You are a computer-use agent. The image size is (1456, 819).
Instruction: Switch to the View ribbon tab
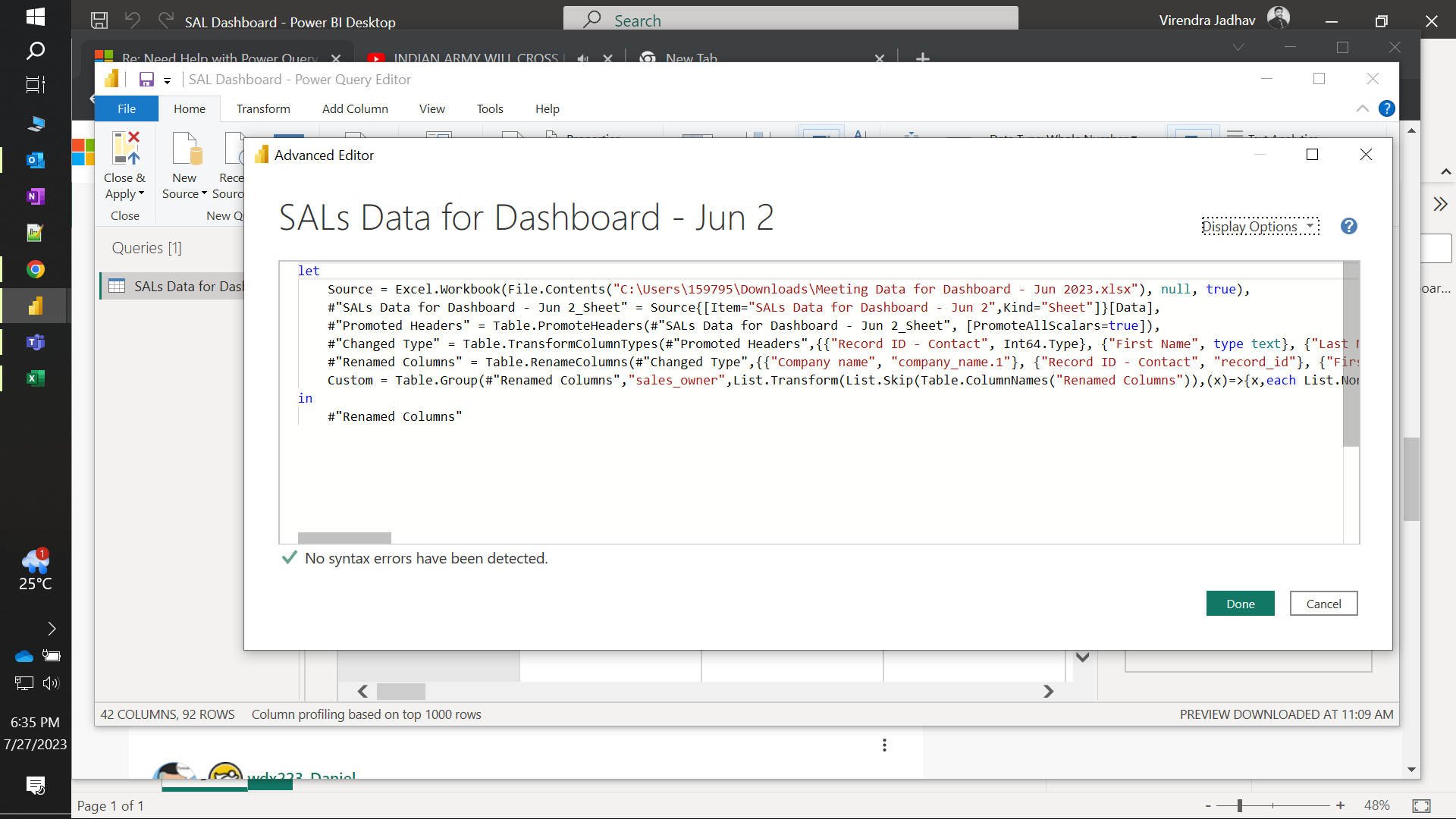[432, 108]
